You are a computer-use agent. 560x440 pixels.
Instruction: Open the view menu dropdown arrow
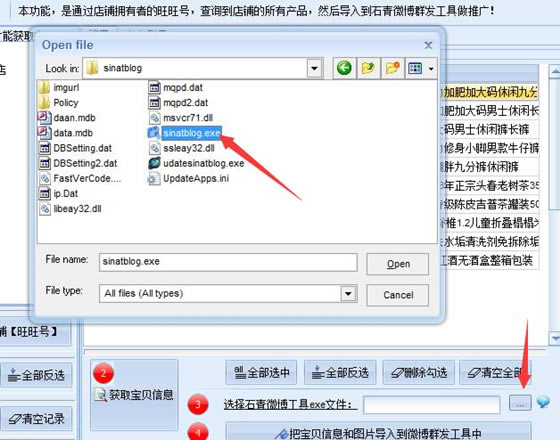[x=431, y=68]
